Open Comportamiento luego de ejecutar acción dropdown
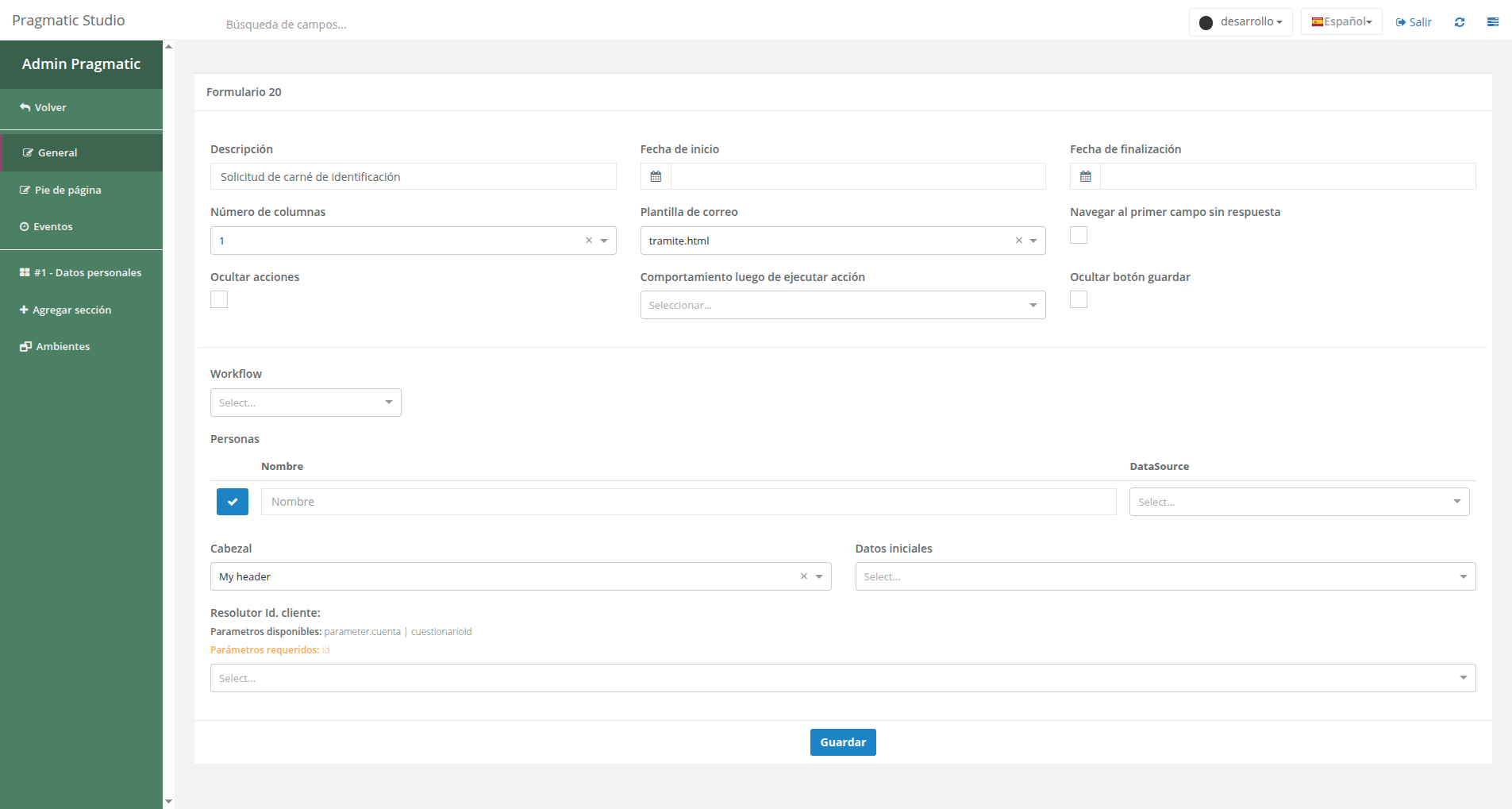Screen dimensions: 1512x809 pos(842,305)
